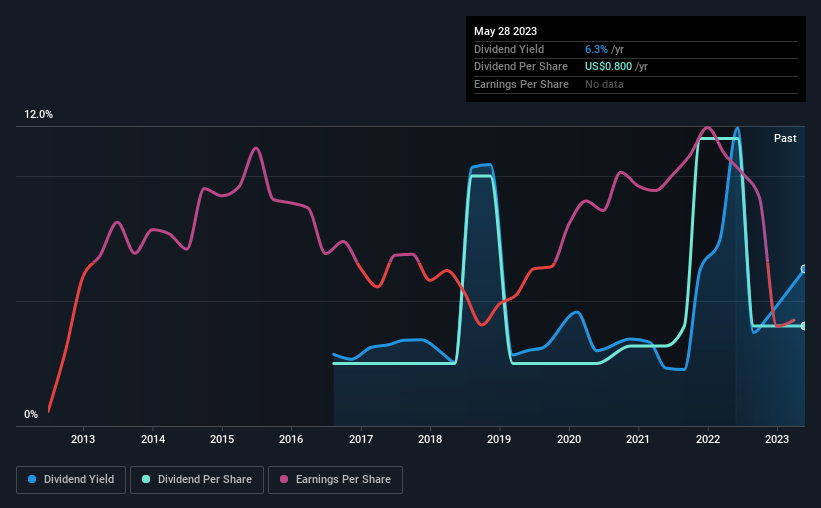Click the 12.0% y-axis label

pos(38,115)
